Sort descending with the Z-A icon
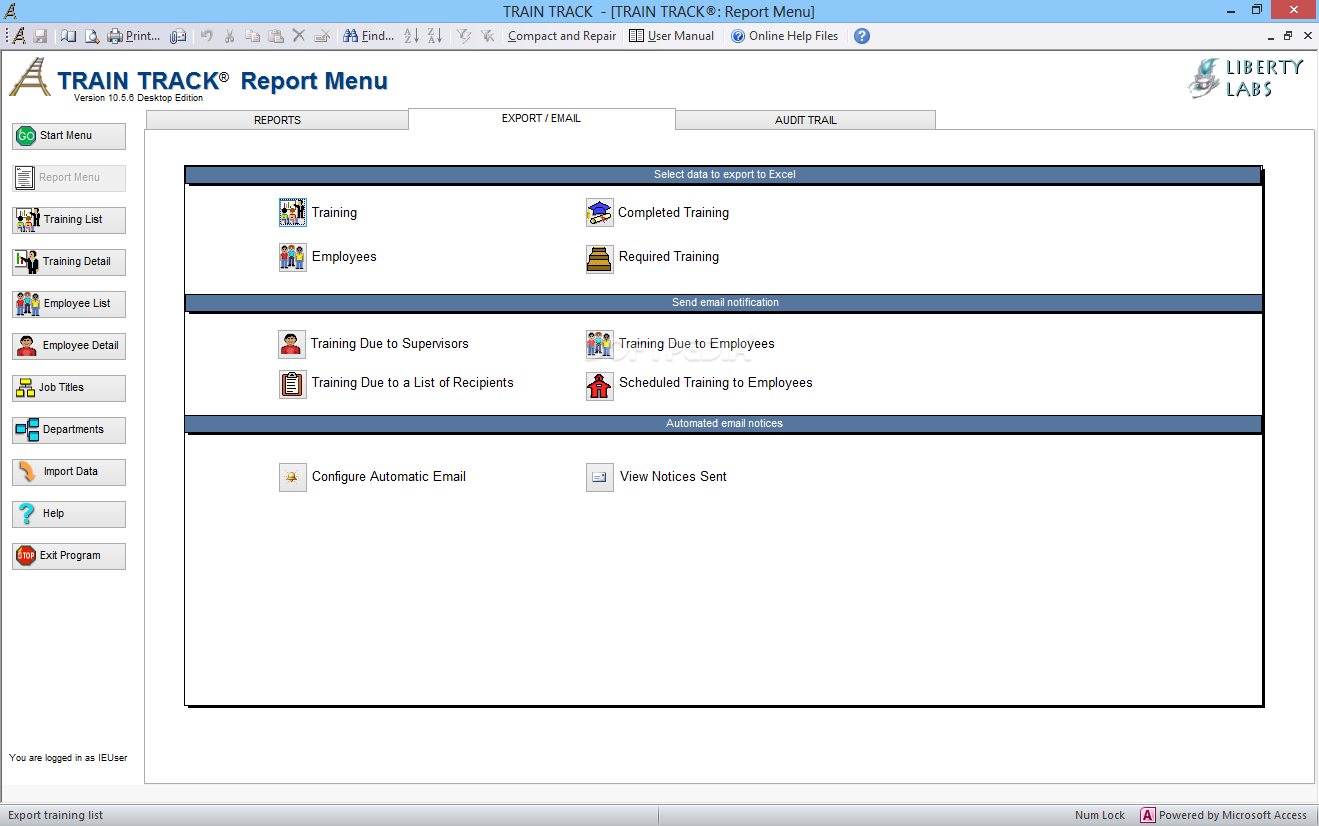The image size is (1319, 826). [435, 36]
